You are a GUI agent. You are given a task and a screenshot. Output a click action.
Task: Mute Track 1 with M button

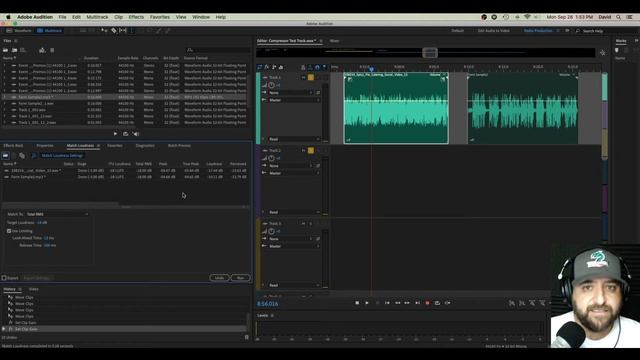coord(304,77)
